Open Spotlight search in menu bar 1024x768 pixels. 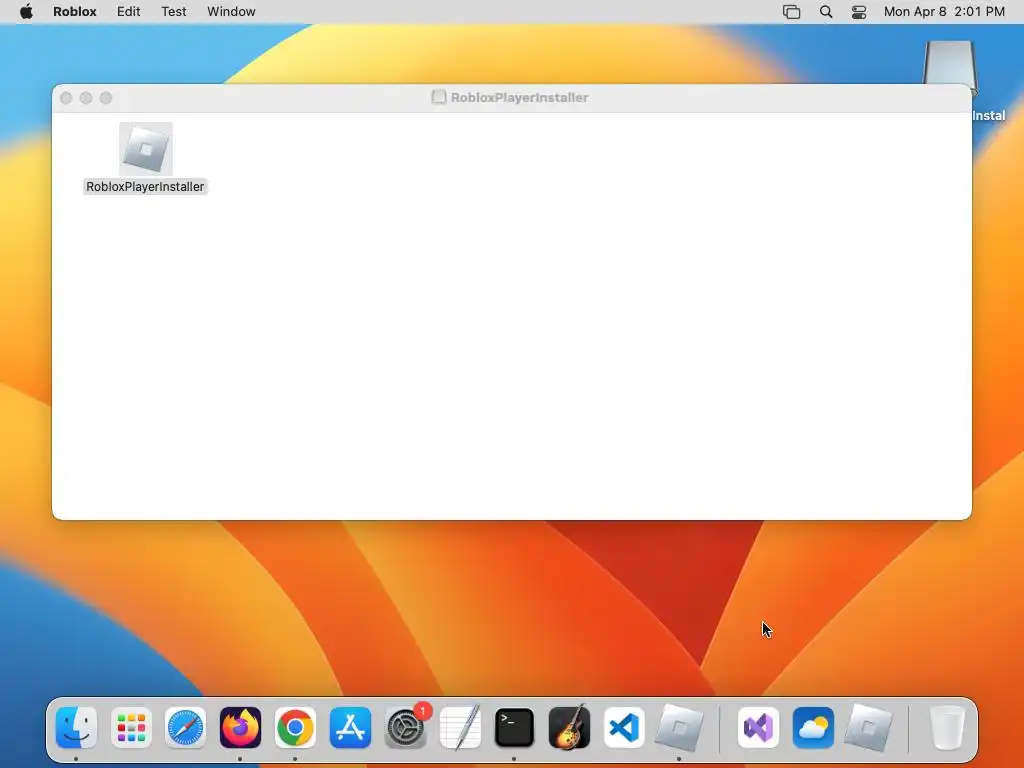coord(825,12)
